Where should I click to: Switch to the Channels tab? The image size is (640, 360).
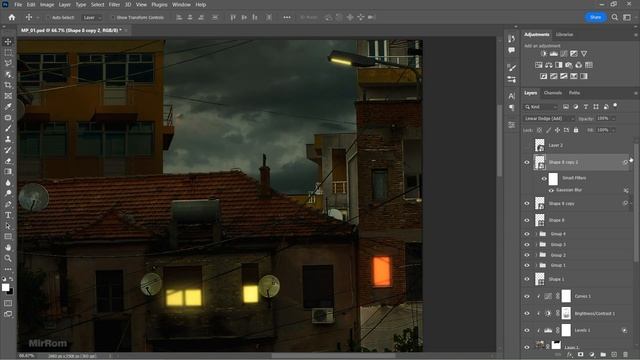(x=553, y=93)
